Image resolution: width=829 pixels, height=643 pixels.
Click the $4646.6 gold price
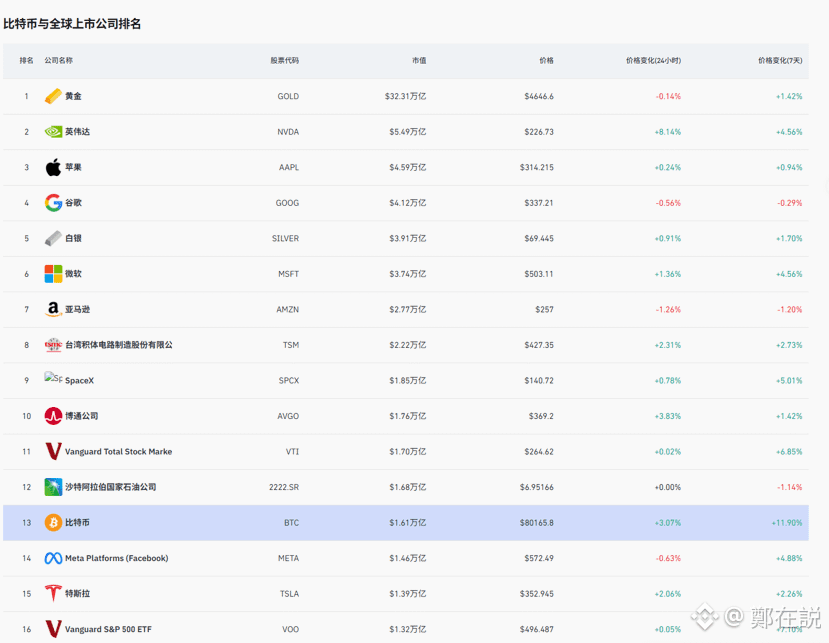(539, 96)
